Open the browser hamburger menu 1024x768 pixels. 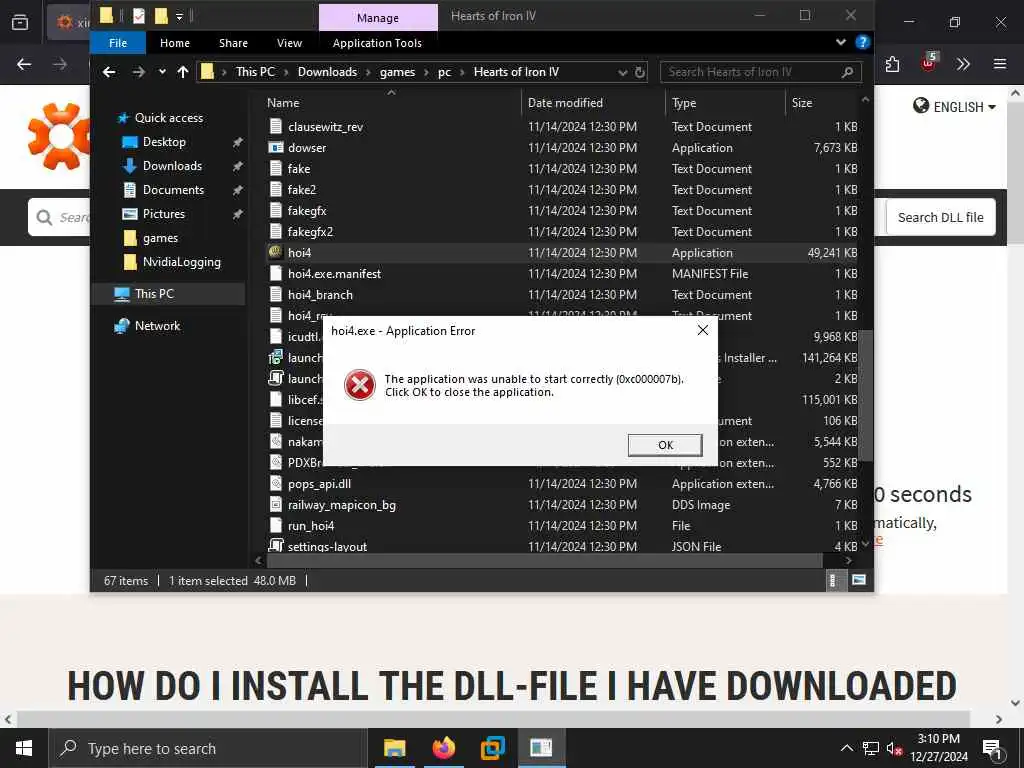[x=999, y=64]
